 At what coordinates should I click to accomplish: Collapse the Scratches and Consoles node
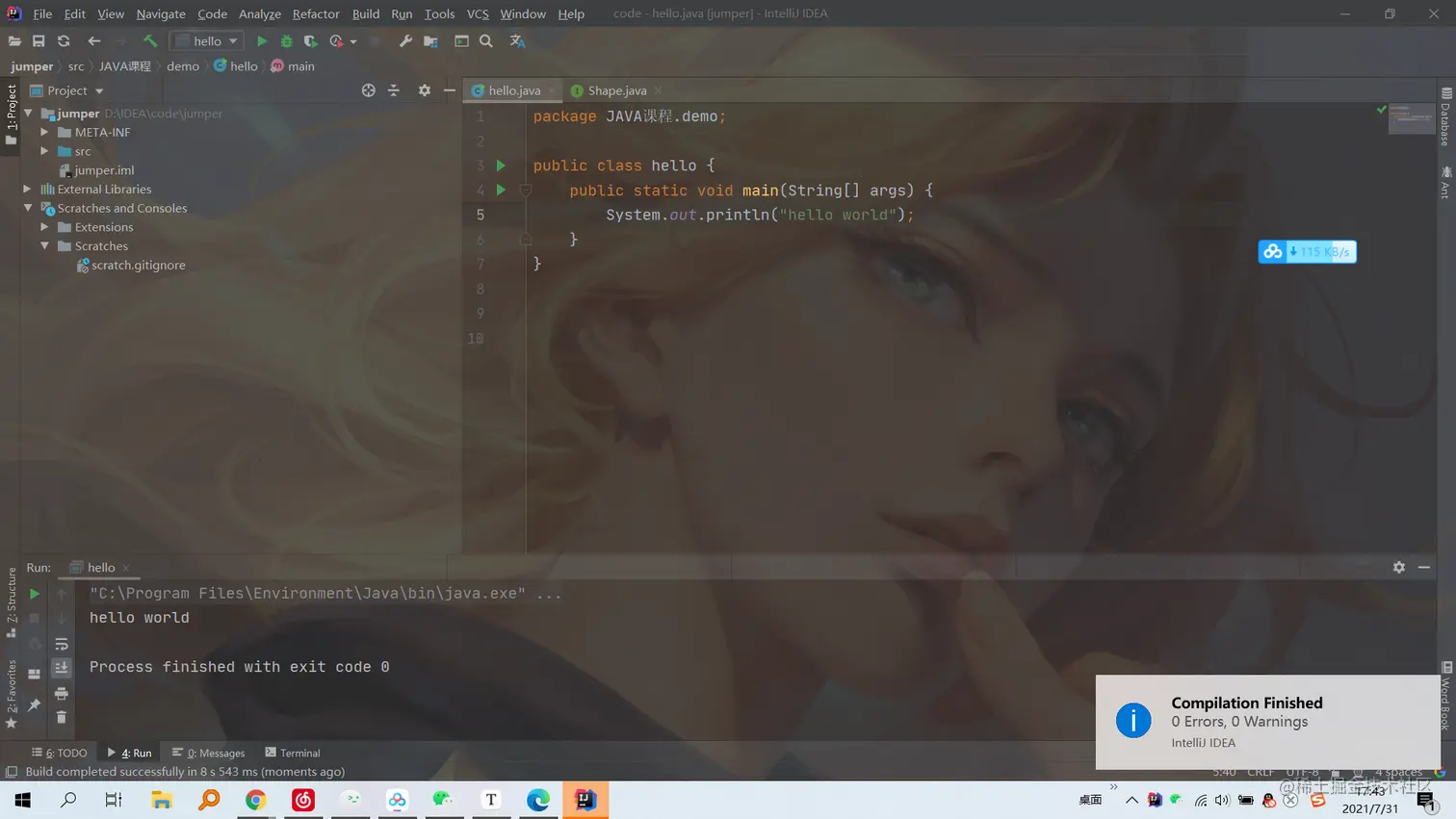click(x=29, y=208)
